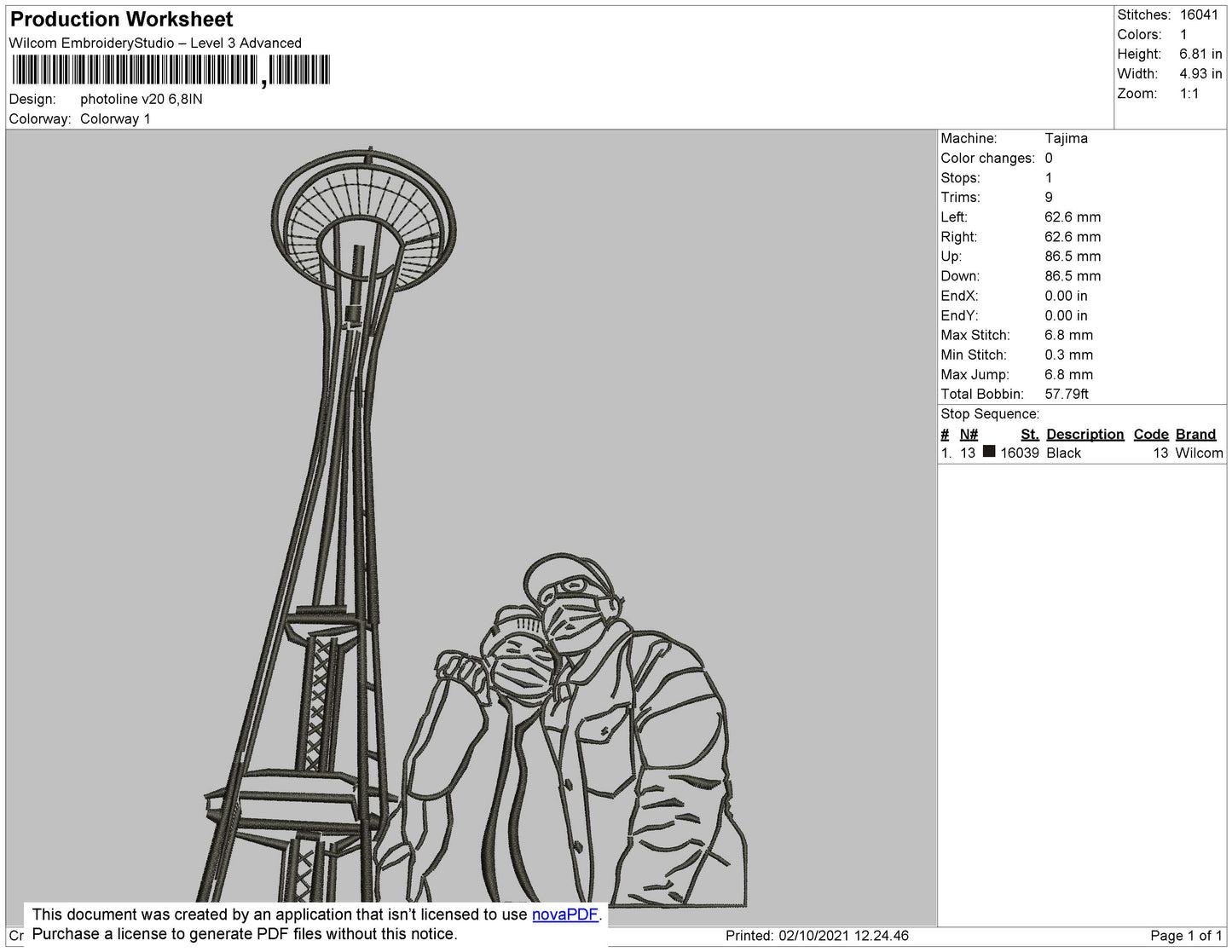This screenshot has height=952, width=1232.
Task: Click the "Code" column header
Action: click(1151, 435)
